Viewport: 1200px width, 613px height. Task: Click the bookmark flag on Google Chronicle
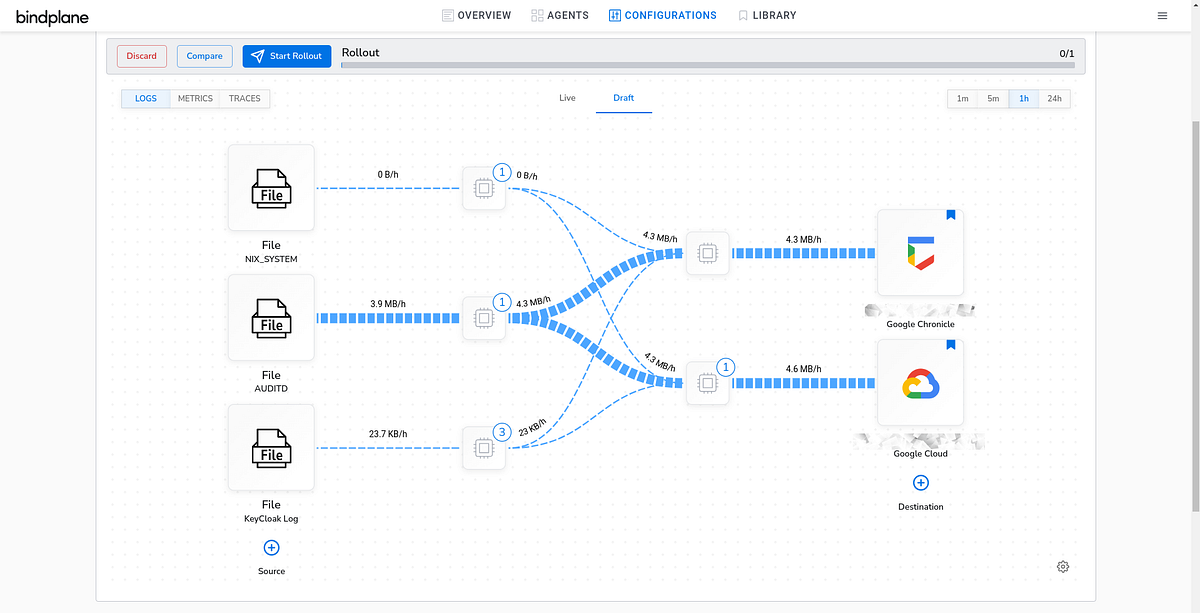(950, 215)
